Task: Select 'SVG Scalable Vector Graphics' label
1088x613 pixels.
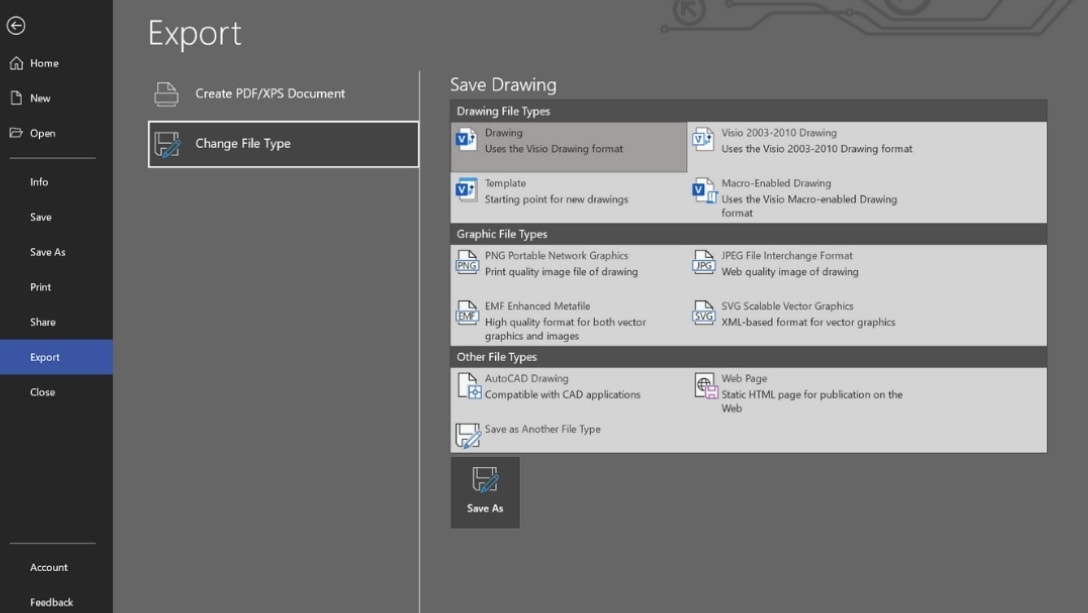Action: (787, 306)
